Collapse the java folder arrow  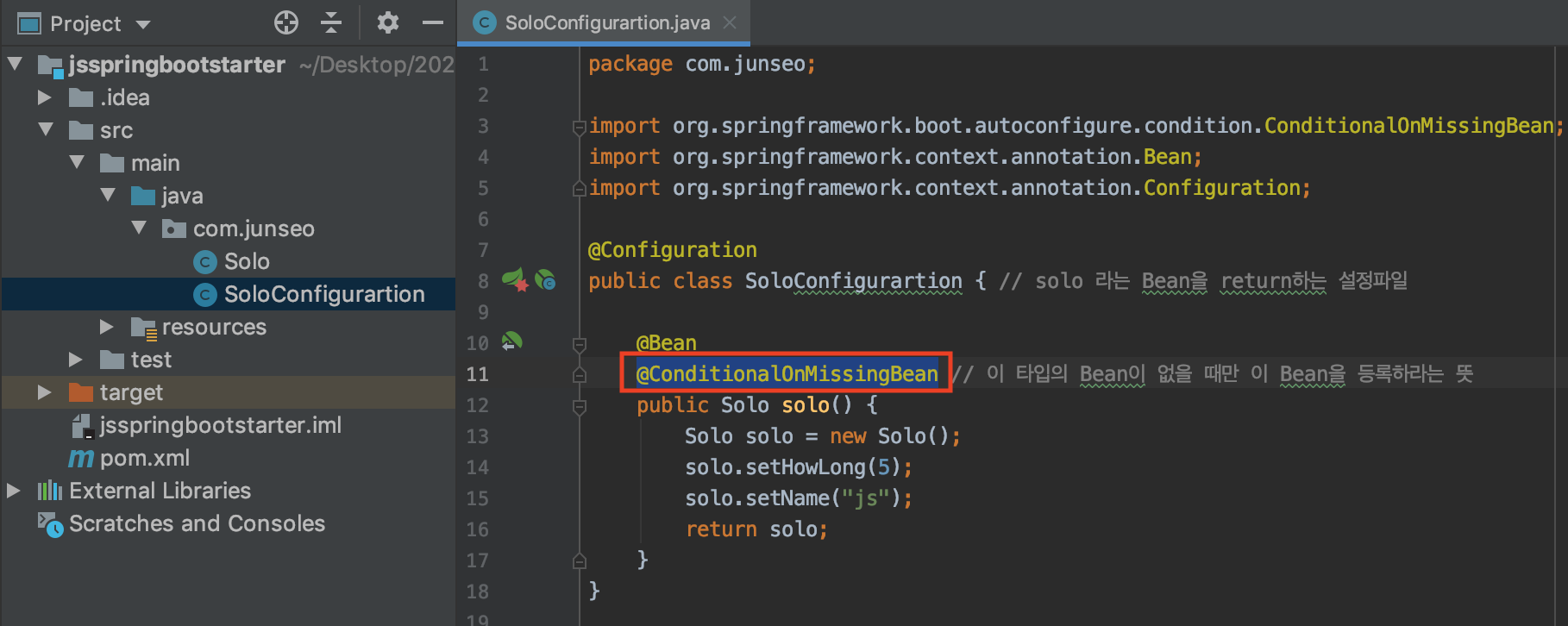(x=108, y=195)
